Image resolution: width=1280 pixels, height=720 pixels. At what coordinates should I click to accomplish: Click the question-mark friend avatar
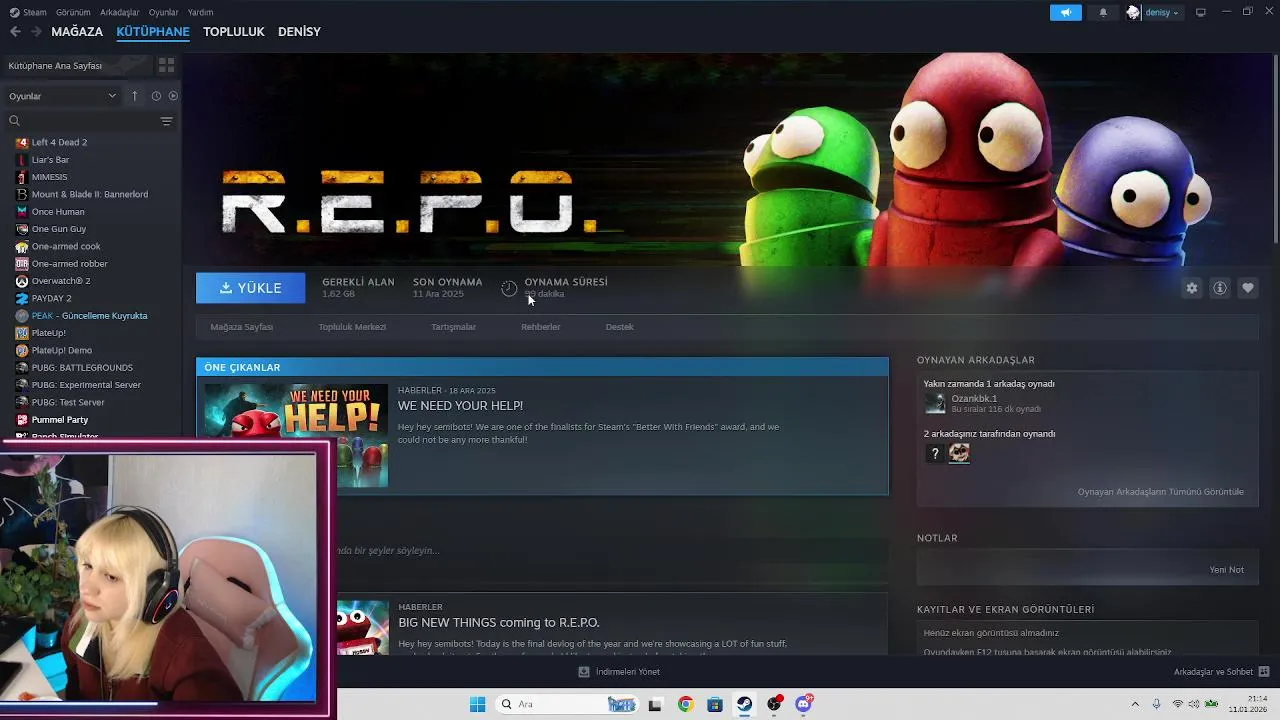click(x=935, y=454)
